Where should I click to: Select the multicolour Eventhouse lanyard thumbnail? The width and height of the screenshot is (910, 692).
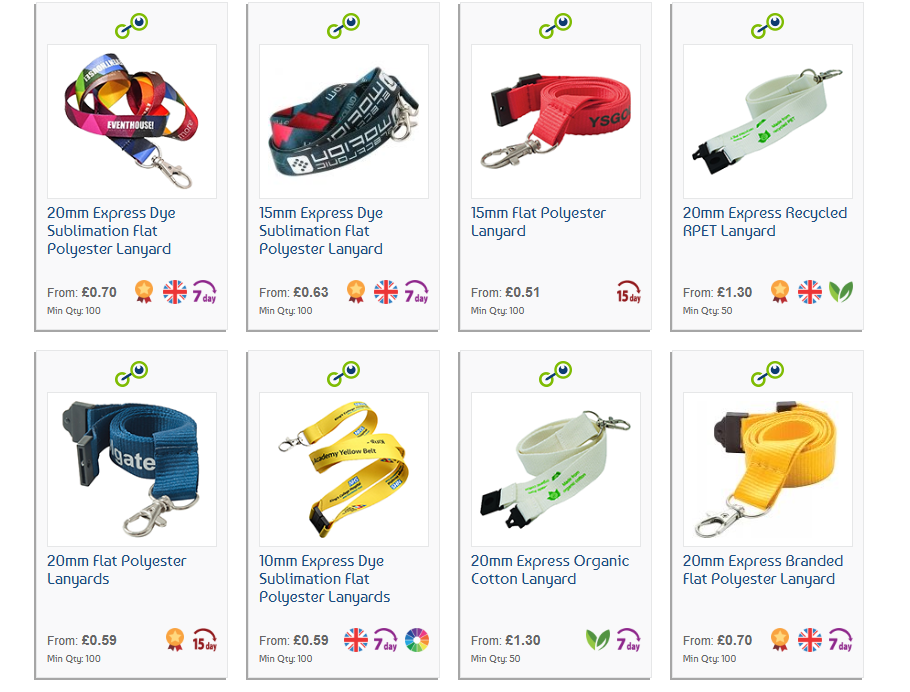click(x=132, y=121)
